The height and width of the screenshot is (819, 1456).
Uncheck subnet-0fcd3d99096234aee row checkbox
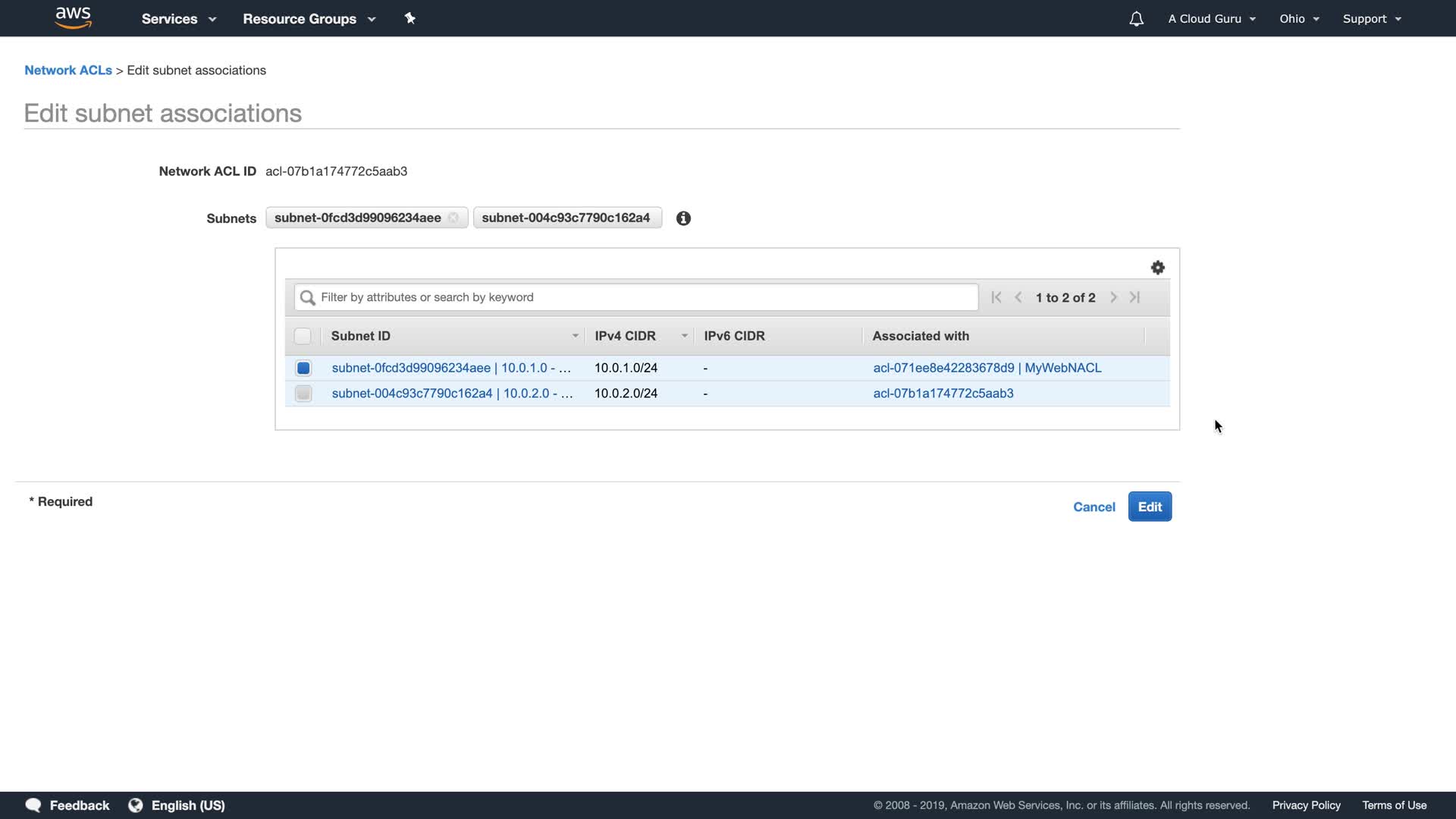[x=303, y=368]
